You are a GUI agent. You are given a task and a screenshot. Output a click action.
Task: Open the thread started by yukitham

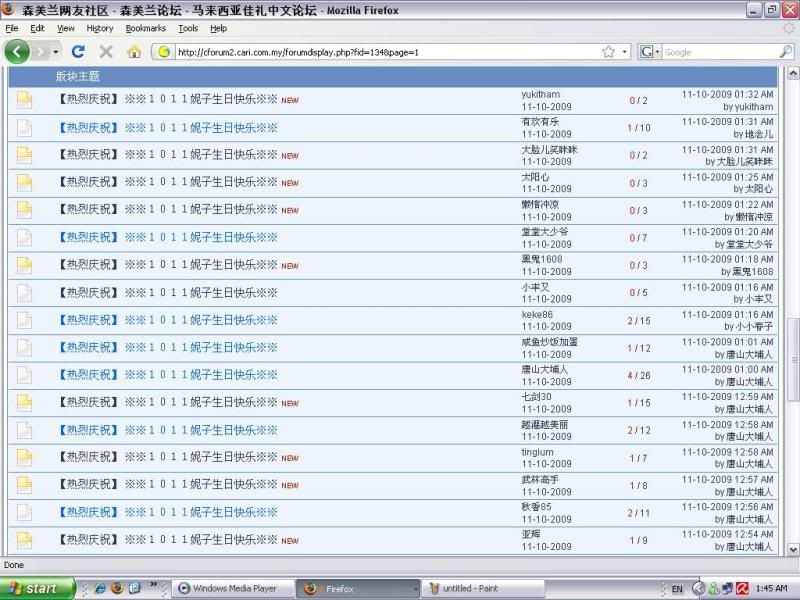tap(168, 99)
